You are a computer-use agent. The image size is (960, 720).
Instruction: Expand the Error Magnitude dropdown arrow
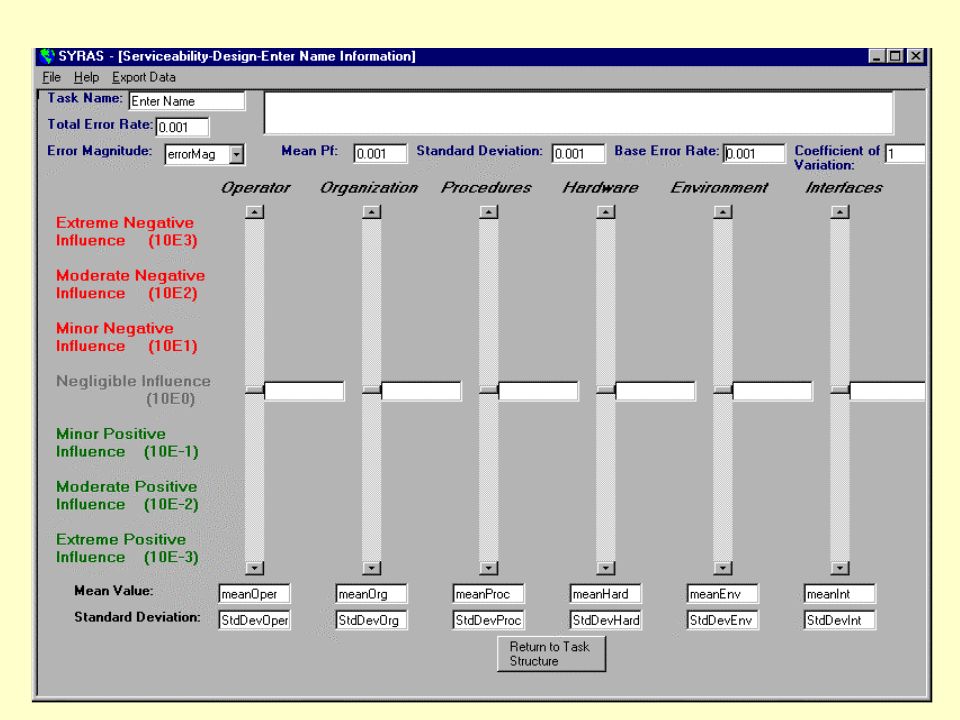[236, 154]
